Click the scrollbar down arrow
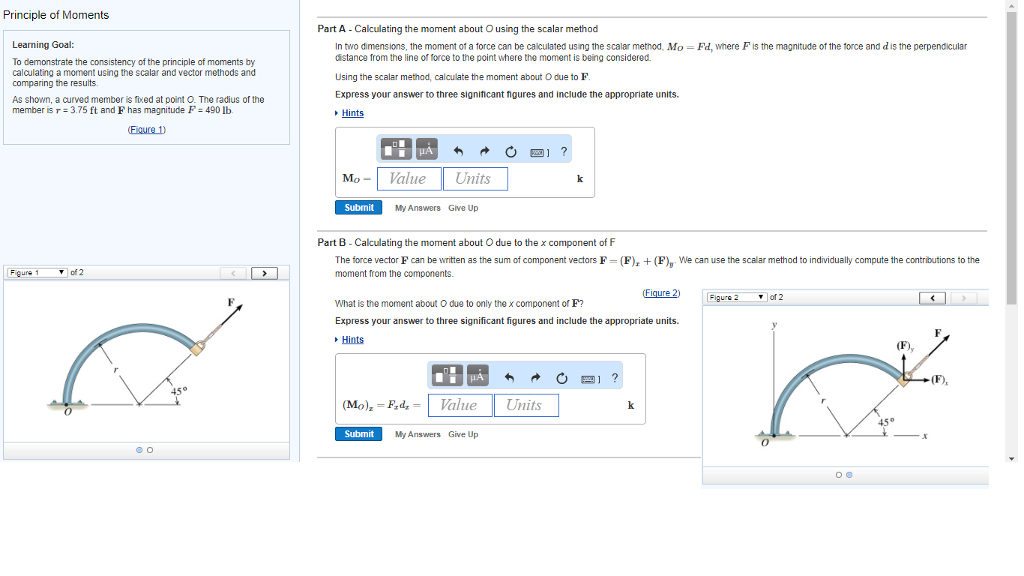The height and width of the screenshot is (576, 1024). pyautogui.click(x=1012, y=458)
